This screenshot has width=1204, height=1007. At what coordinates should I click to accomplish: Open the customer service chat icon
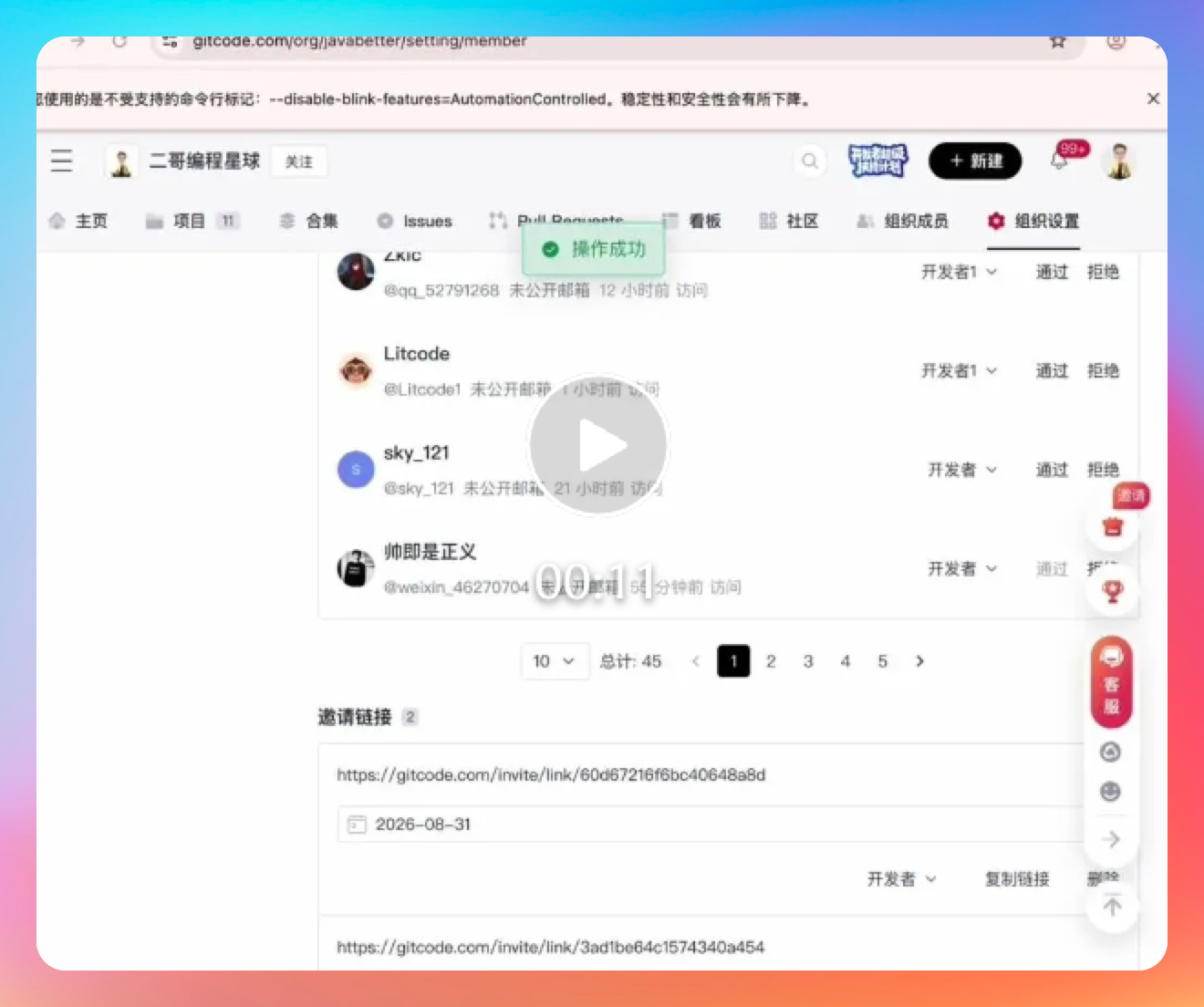pos(1111,682)
